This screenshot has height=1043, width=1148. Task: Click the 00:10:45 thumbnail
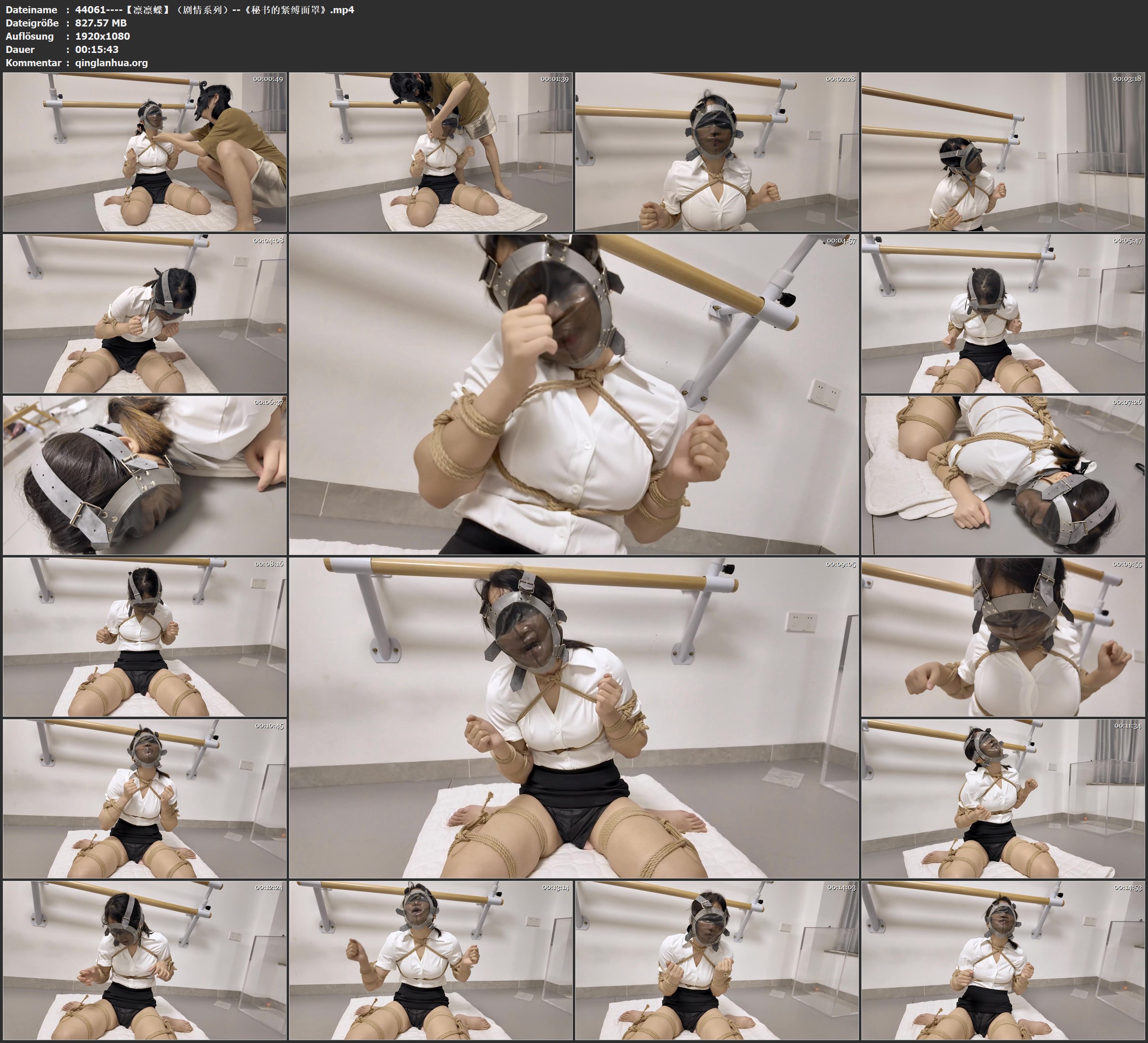145,798
